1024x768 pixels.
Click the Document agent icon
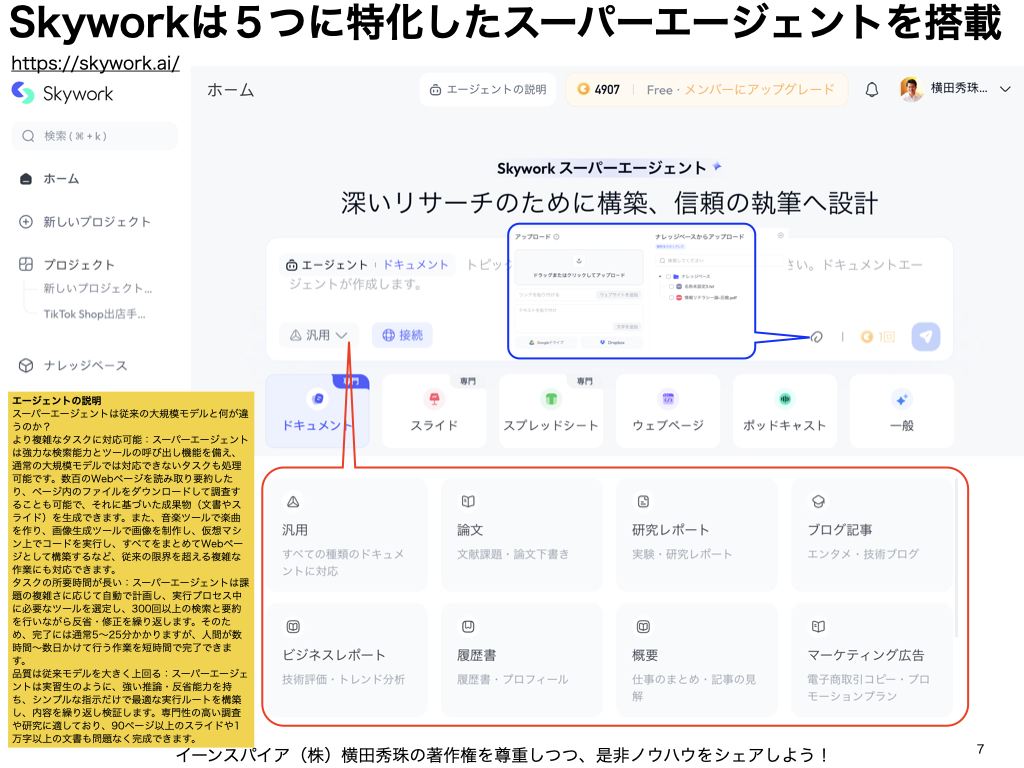(317, 398)
